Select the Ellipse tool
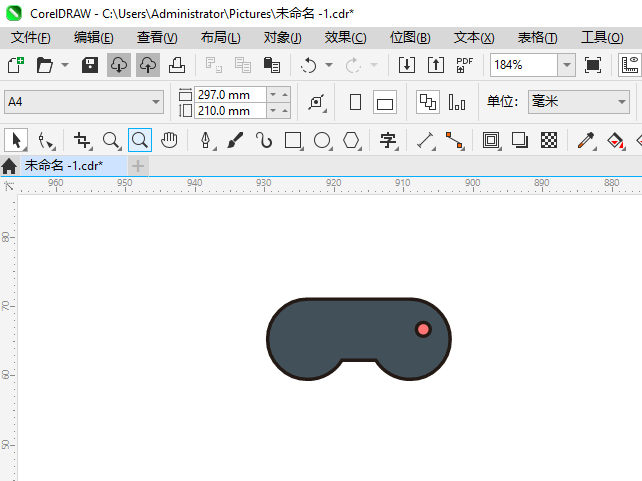 pos(322,140)
